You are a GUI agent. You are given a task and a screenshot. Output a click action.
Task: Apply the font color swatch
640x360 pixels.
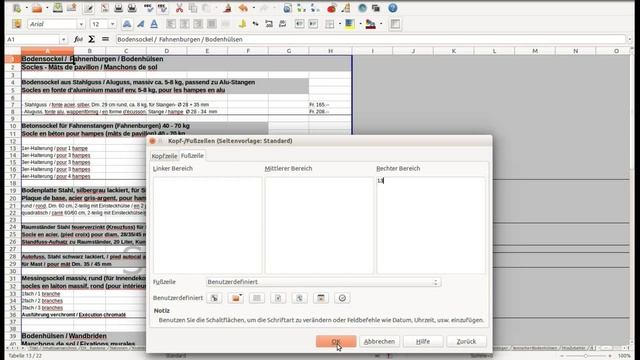click(371, 24)
